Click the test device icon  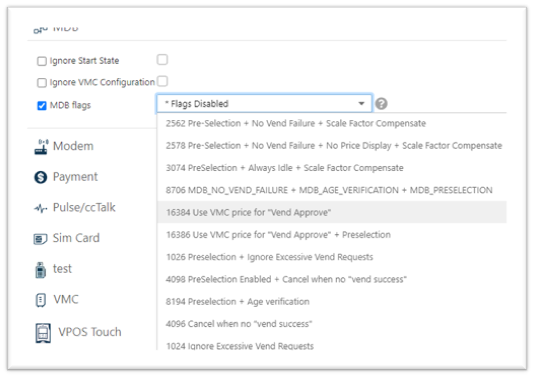(x=41, y=270)
